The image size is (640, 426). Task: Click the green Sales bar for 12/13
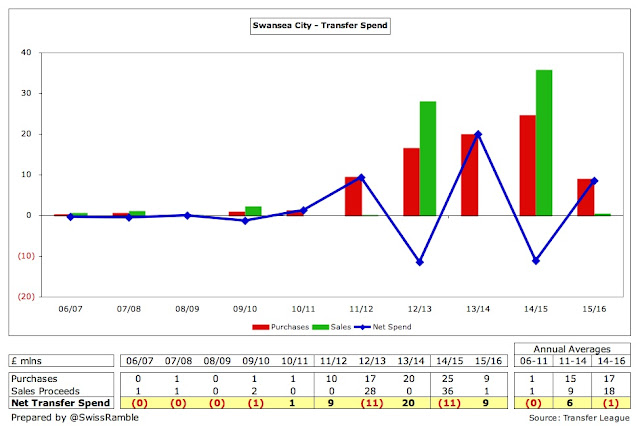tap(427, 158)
